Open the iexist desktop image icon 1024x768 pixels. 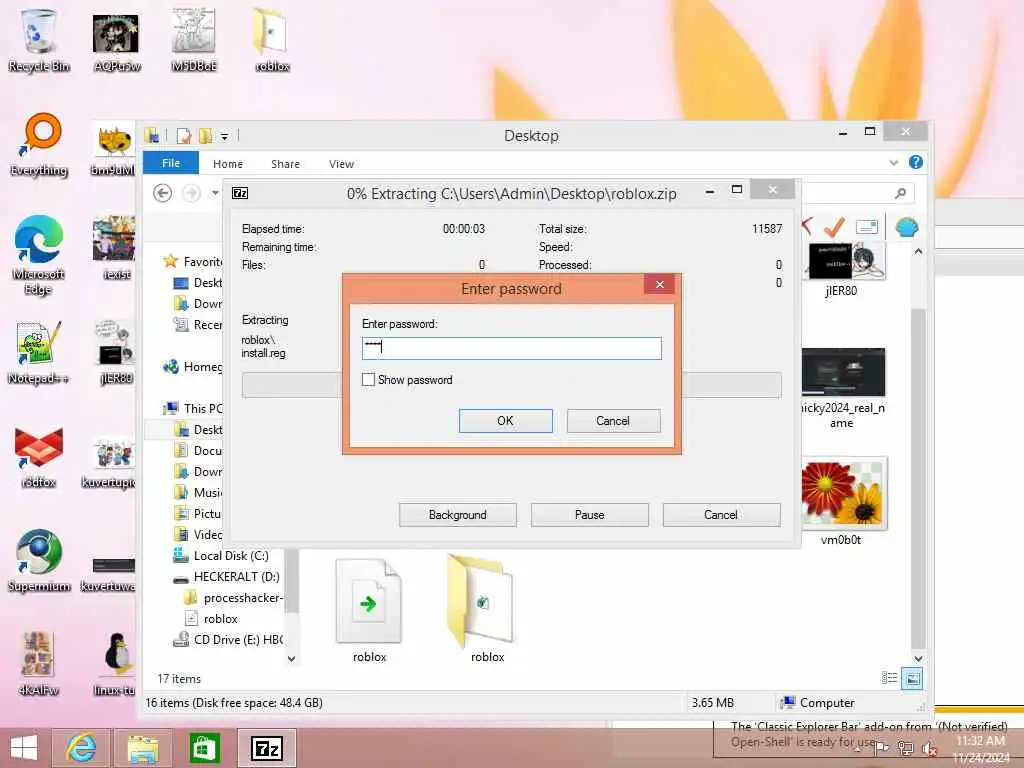115,248
